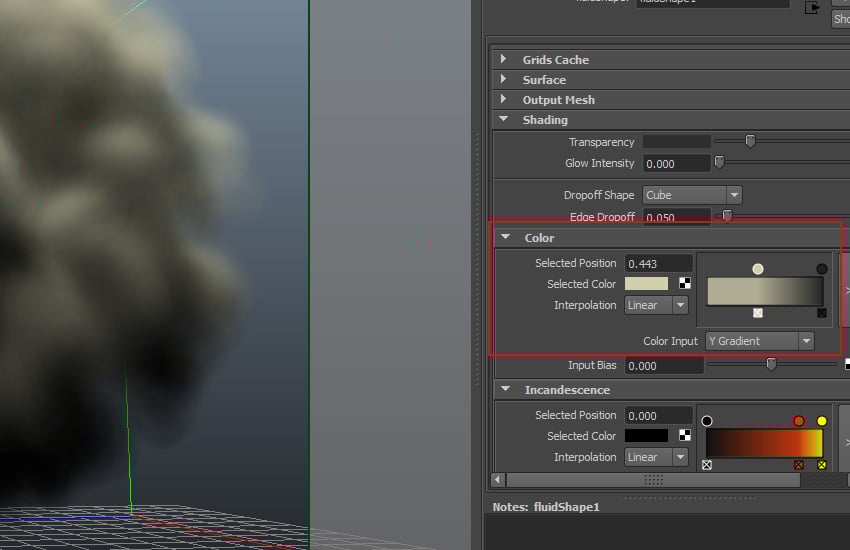Select the beige color ramp marker
Image resolution: width=850 pixels, height=550 pixels.
click(x=758, y=269)
